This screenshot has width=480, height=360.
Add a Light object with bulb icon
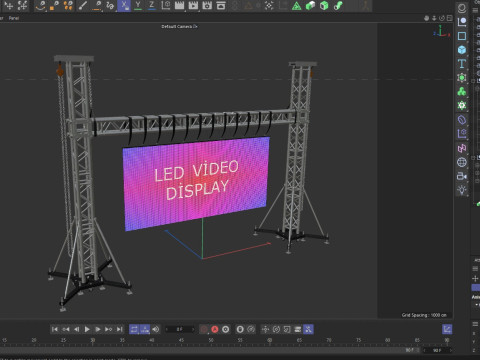(462, 190)
